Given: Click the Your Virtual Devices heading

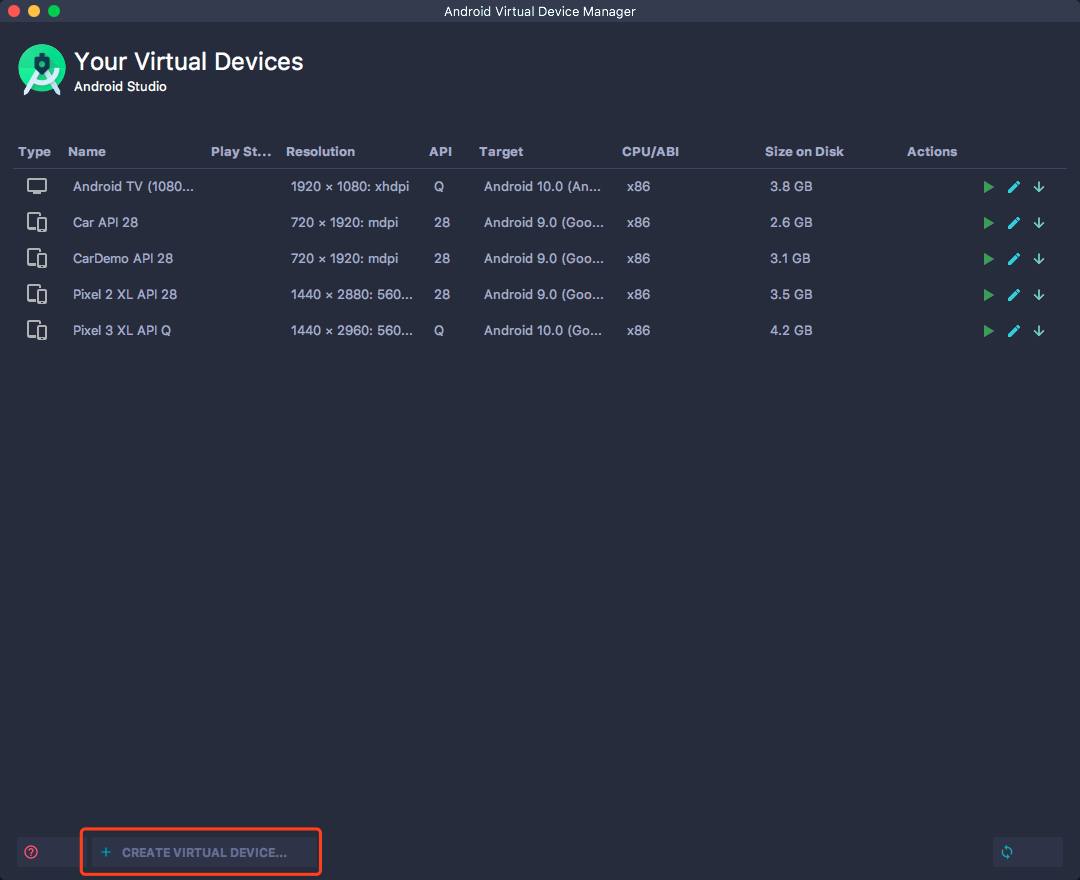Looking at the screenshot, I should (x=189, y=61).
